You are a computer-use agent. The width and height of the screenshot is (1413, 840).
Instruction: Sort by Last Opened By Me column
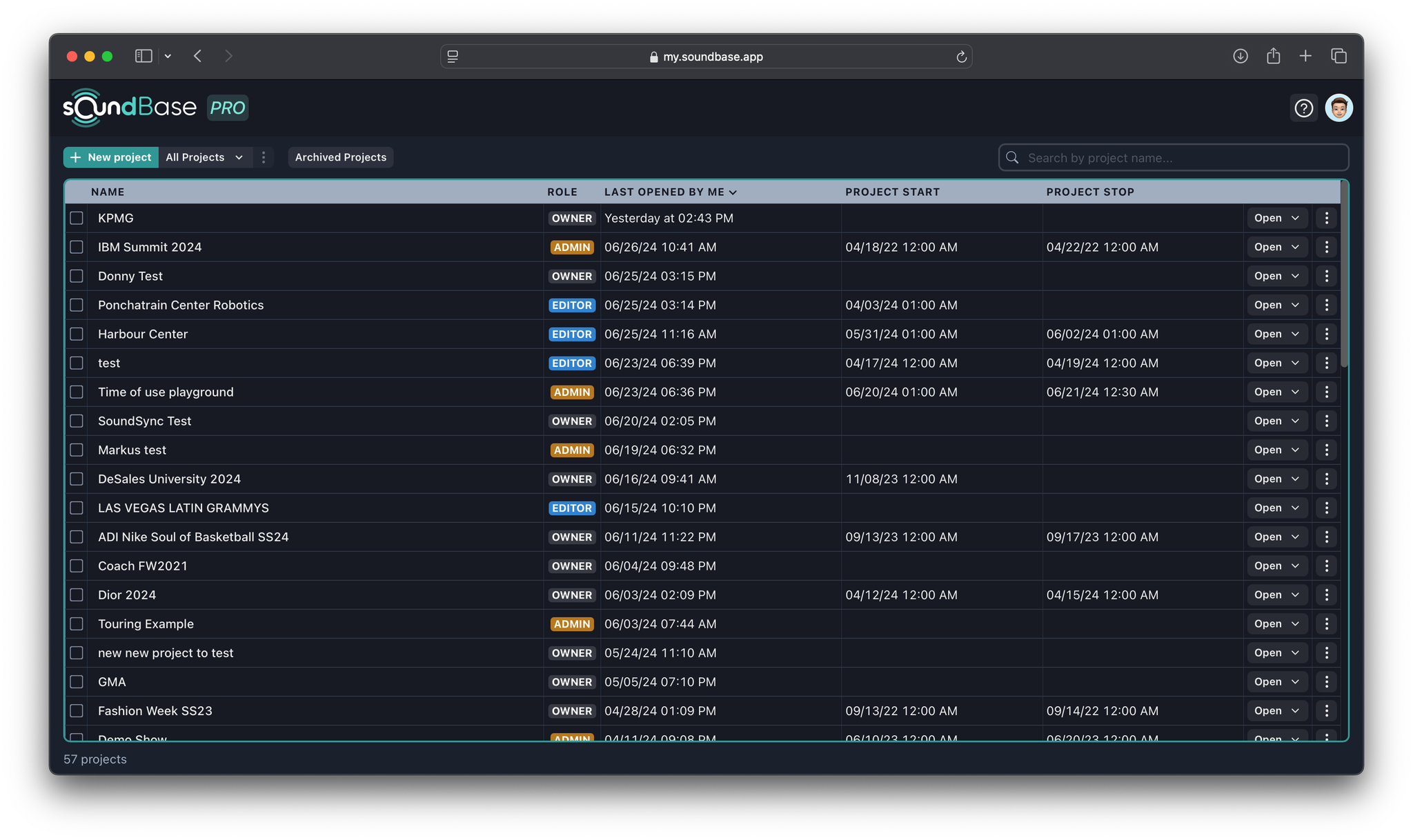point(671,192)
